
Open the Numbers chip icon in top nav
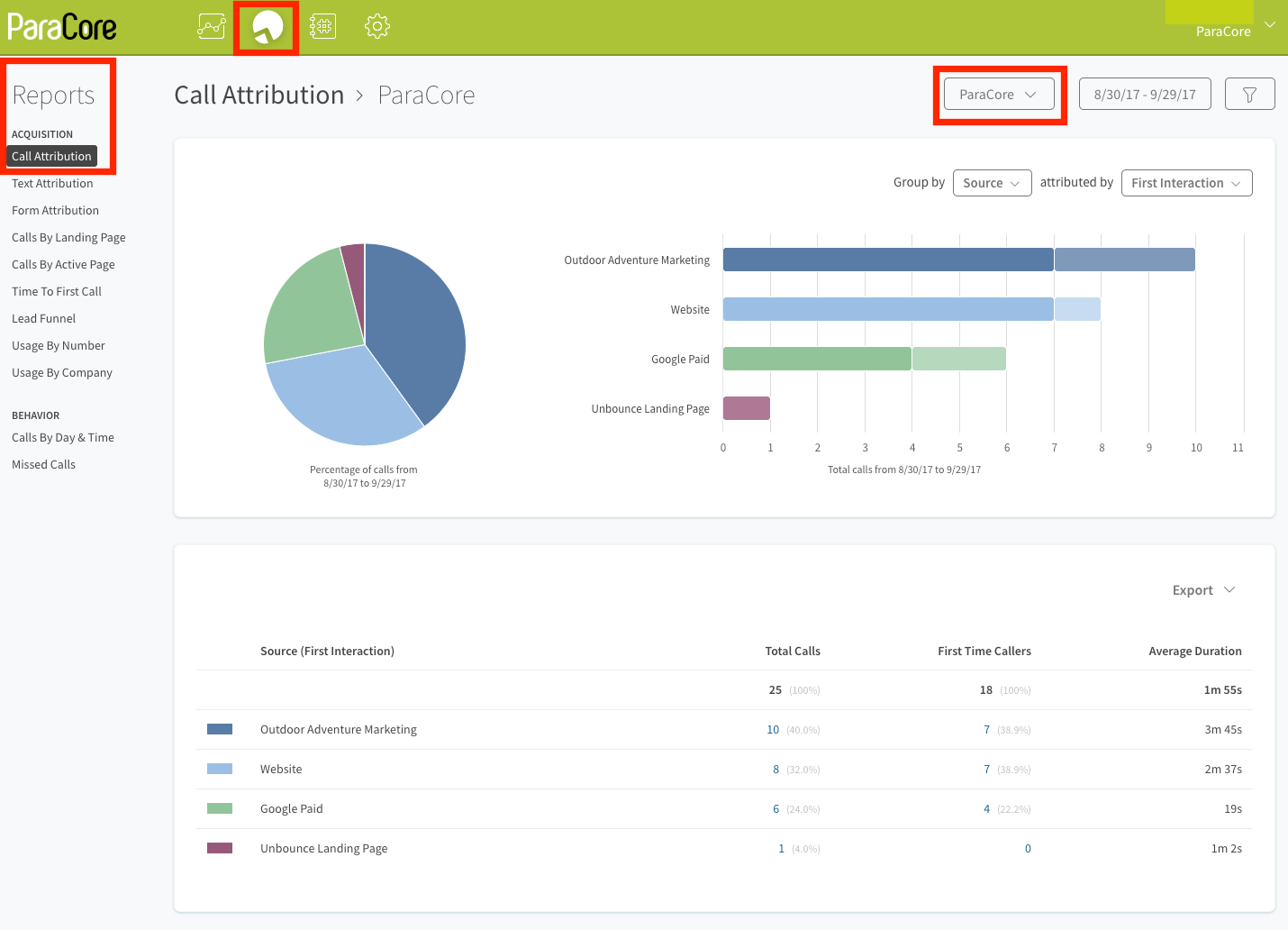point(322,26)
